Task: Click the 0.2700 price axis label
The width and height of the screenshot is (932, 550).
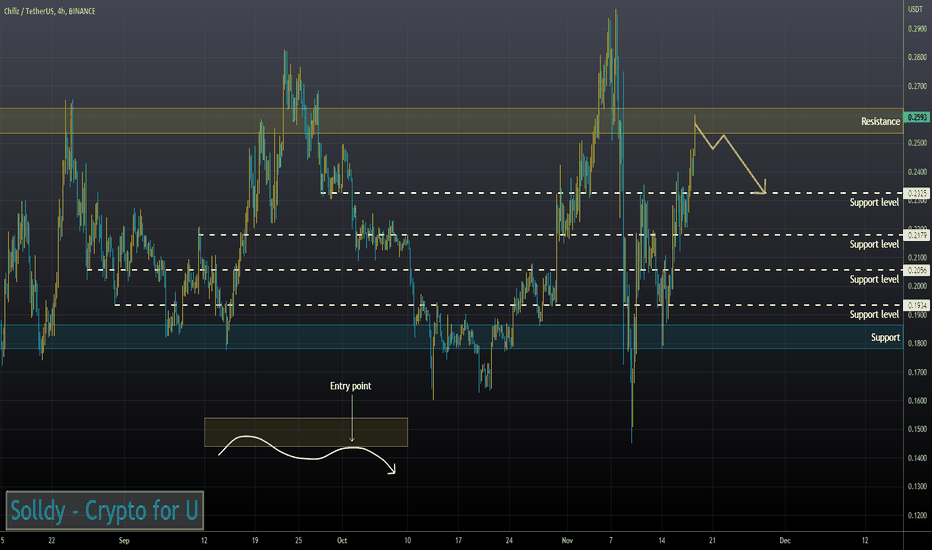Action: click(x=917, y=86)
